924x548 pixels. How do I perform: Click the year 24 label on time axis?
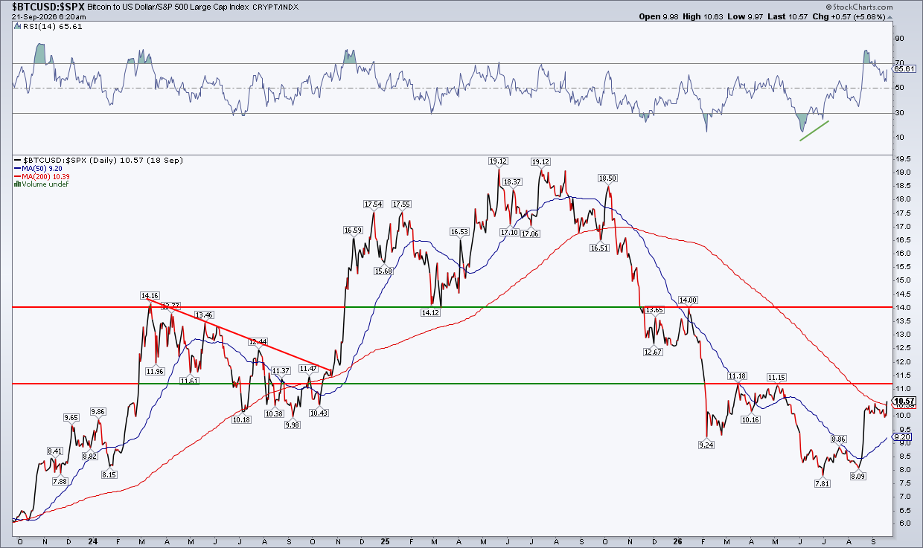[x=93, y=541]
